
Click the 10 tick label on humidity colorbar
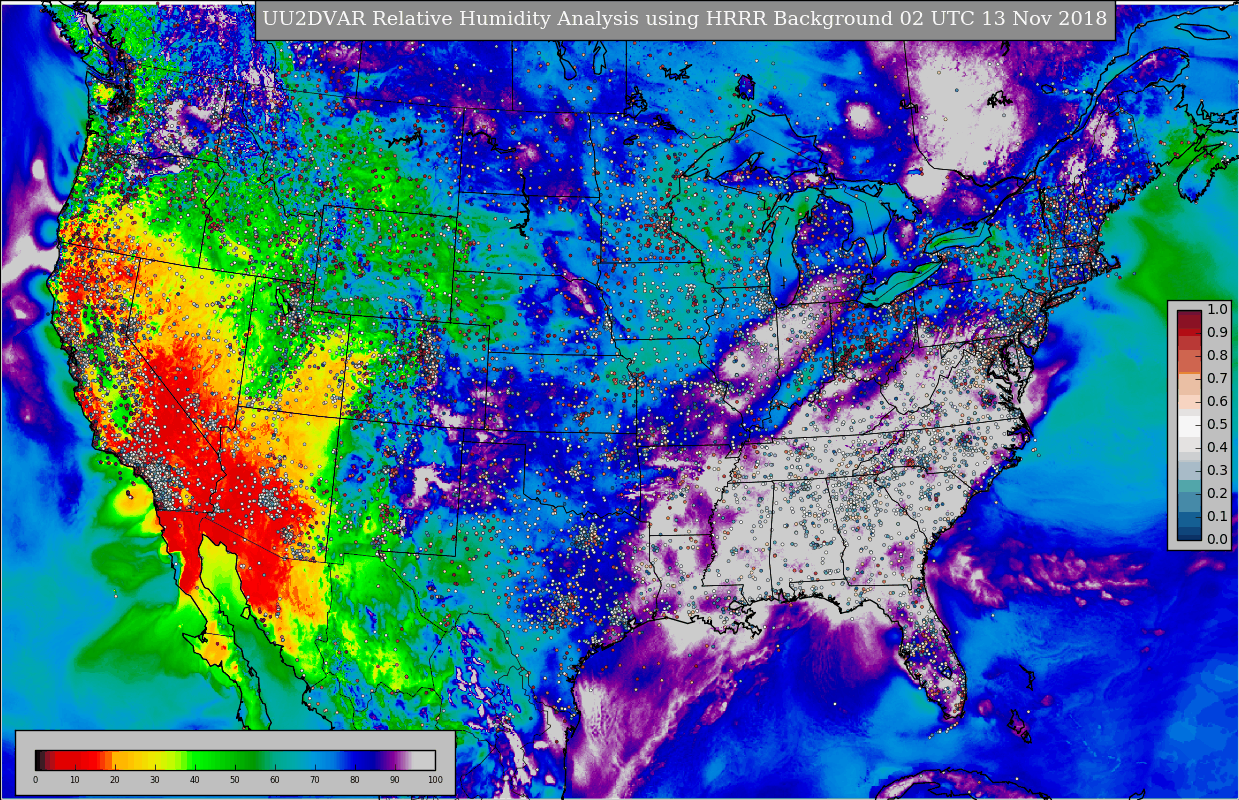[75, 780]
